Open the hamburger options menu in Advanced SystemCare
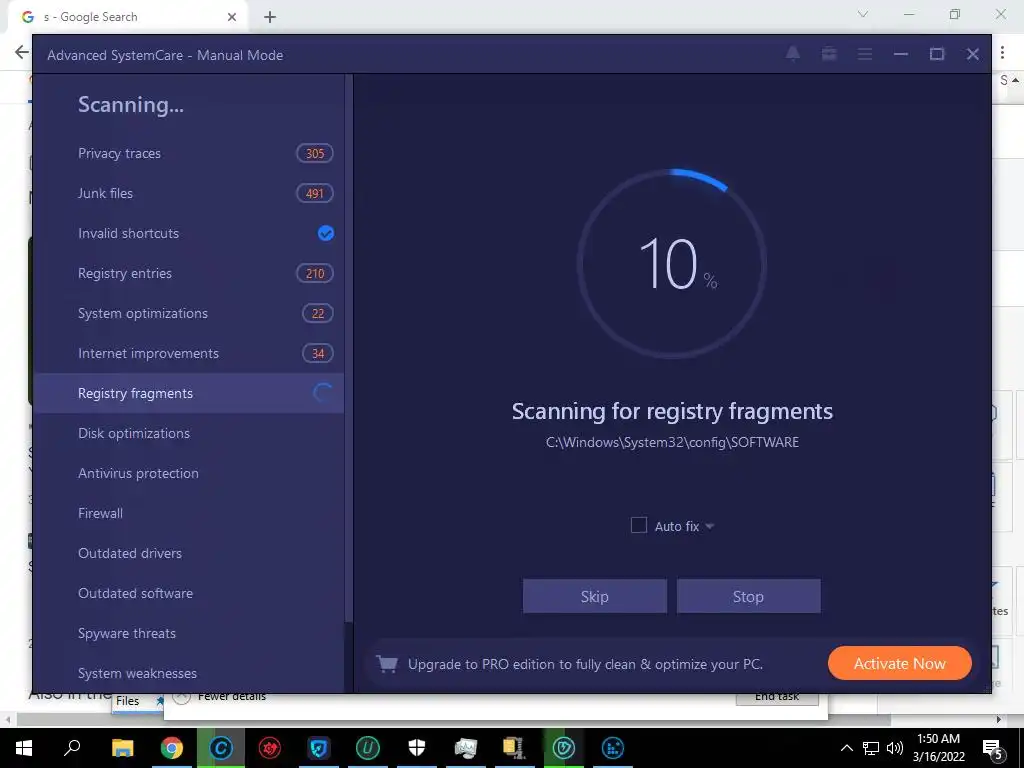Image resolution: width=1024 pixels, height=768 pixels. (x=865, y=54)
